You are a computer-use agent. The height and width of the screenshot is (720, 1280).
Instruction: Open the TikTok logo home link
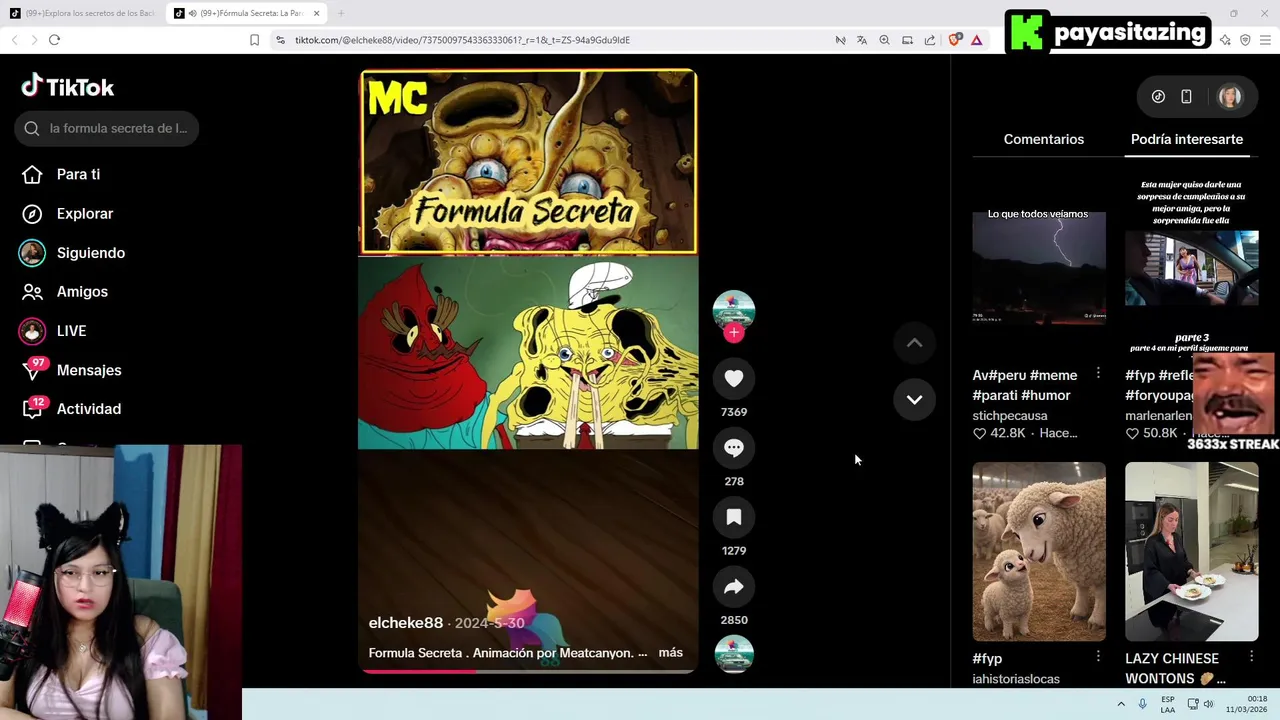pyautogui.click(x=68, y=87)
